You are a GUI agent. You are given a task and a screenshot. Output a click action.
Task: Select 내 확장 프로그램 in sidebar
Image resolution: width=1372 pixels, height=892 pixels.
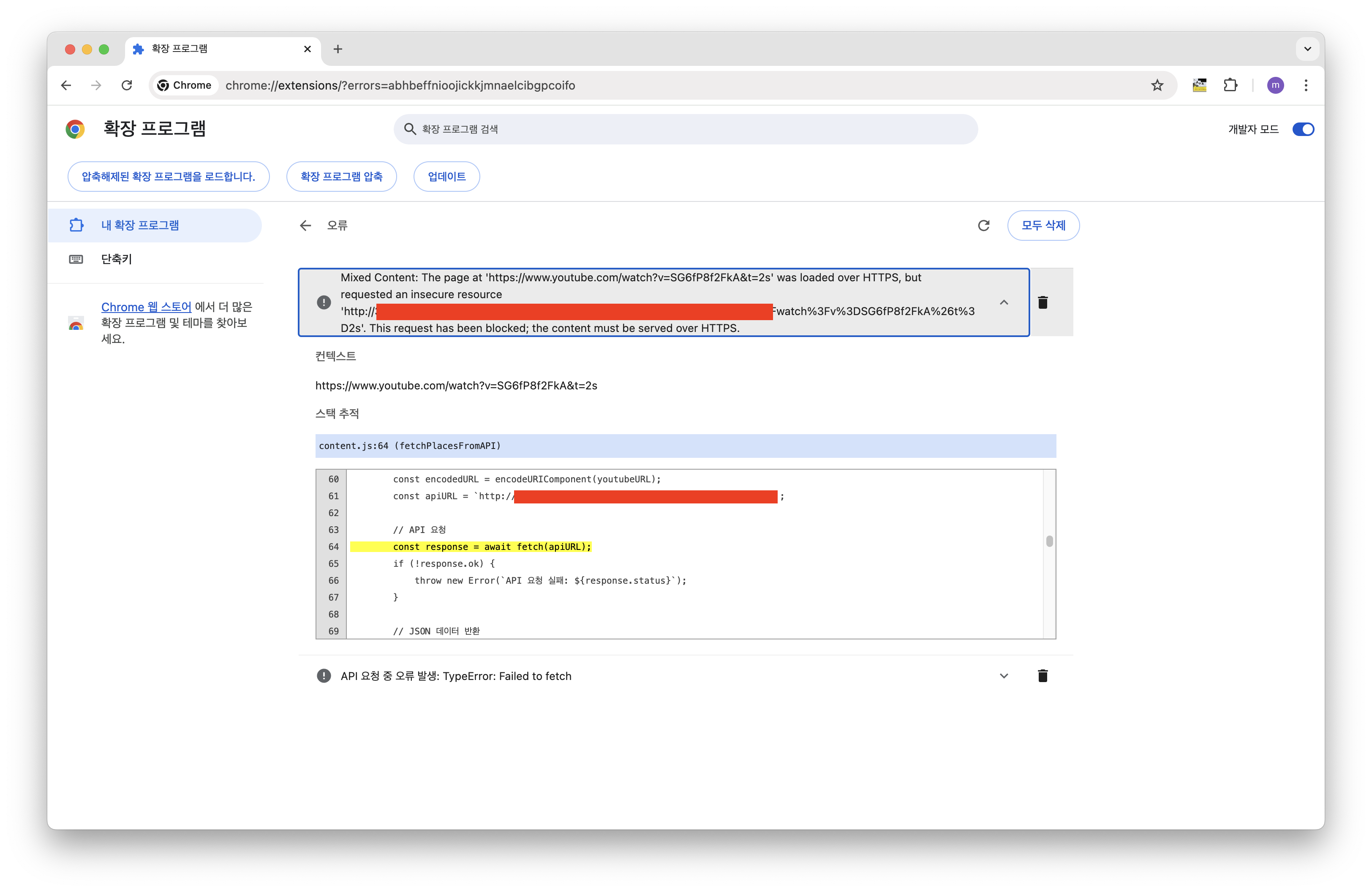point(155,225)
